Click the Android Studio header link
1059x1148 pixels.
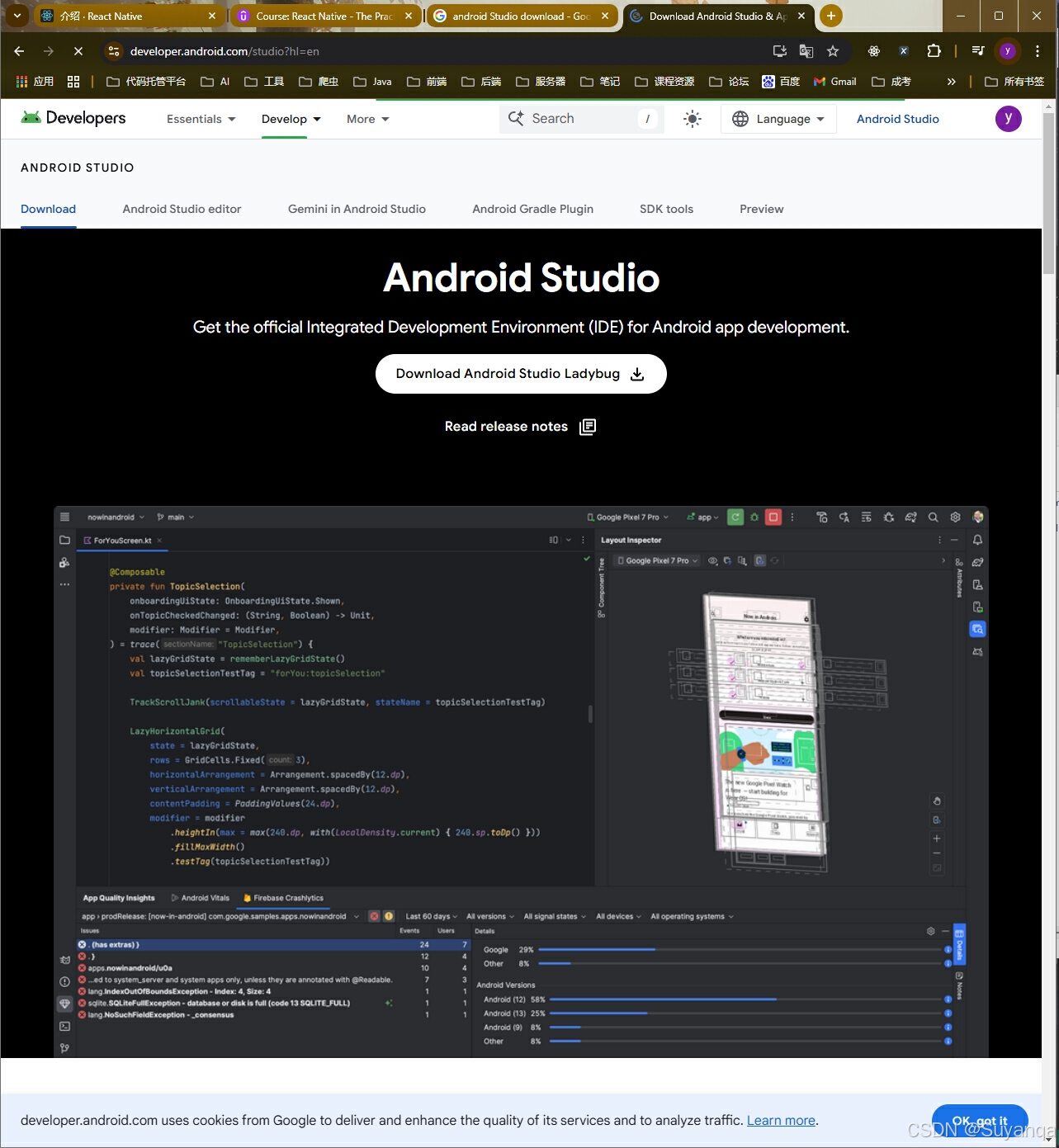click(897, 119)
